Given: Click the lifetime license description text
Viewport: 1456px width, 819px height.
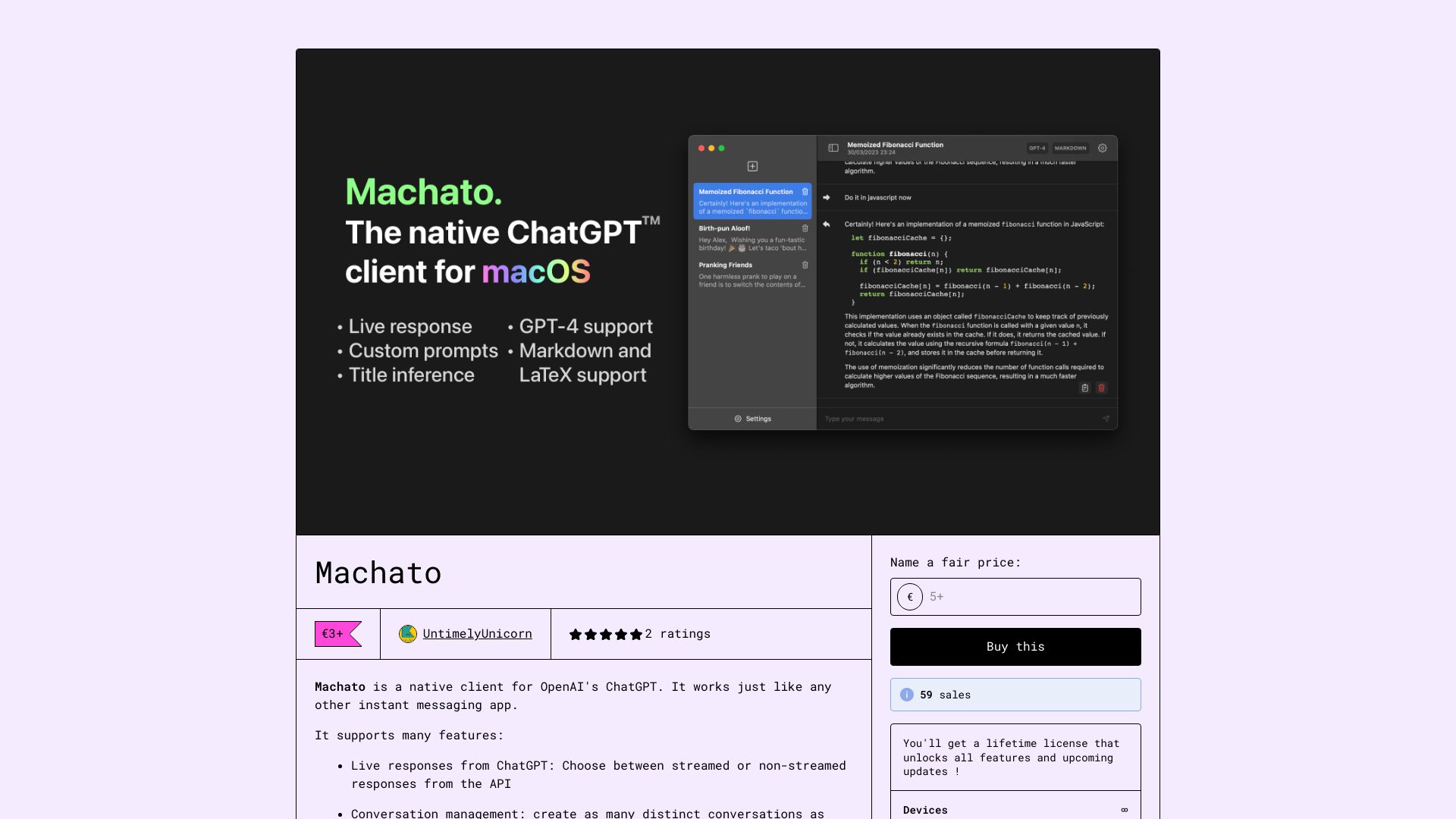Looking at the screenshot, I should pyautogui.click(x=1011, y=758).
